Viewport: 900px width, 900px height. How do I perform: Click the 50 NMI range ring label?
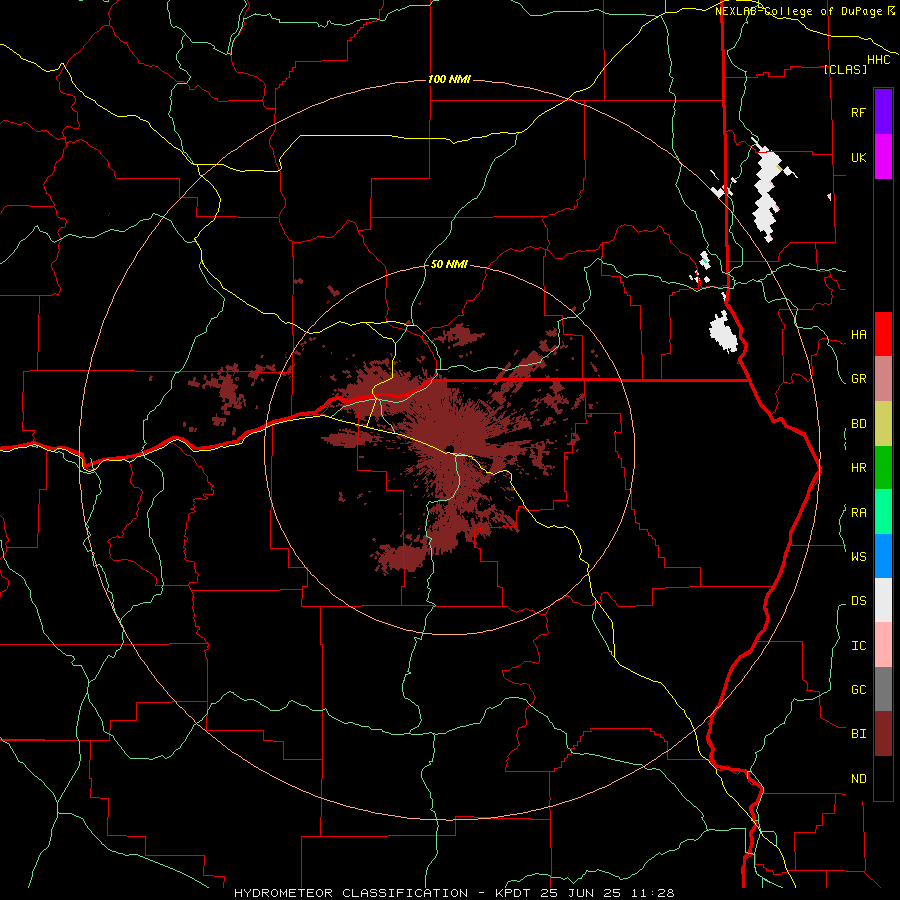click(449, 264)
